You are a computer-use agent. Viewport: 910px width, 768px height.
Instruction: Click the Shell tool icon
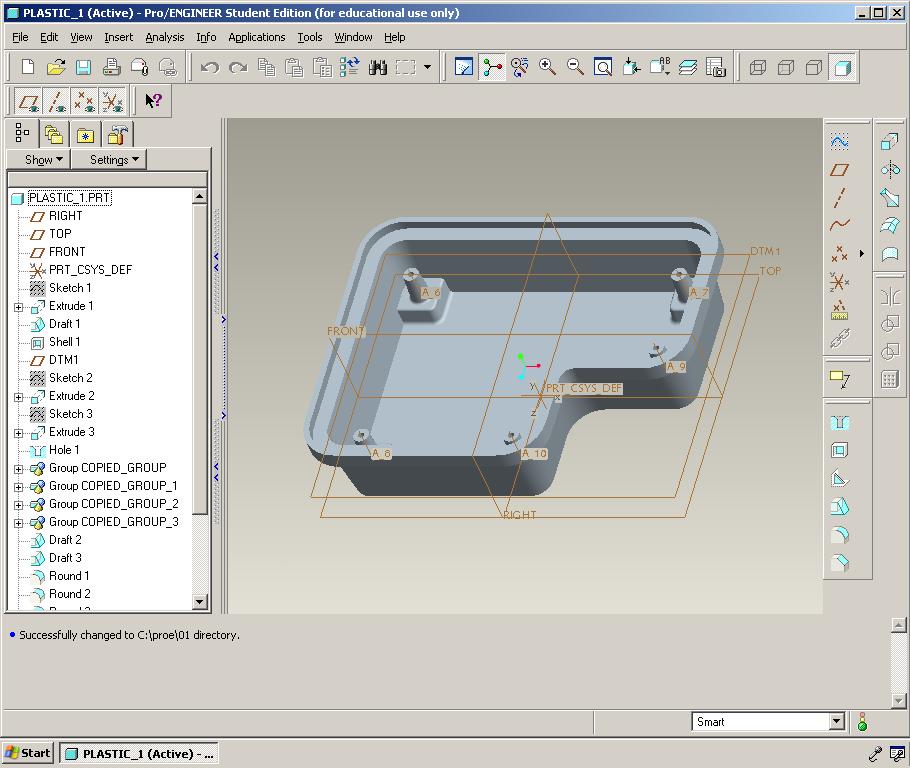(x=840, y=451)
